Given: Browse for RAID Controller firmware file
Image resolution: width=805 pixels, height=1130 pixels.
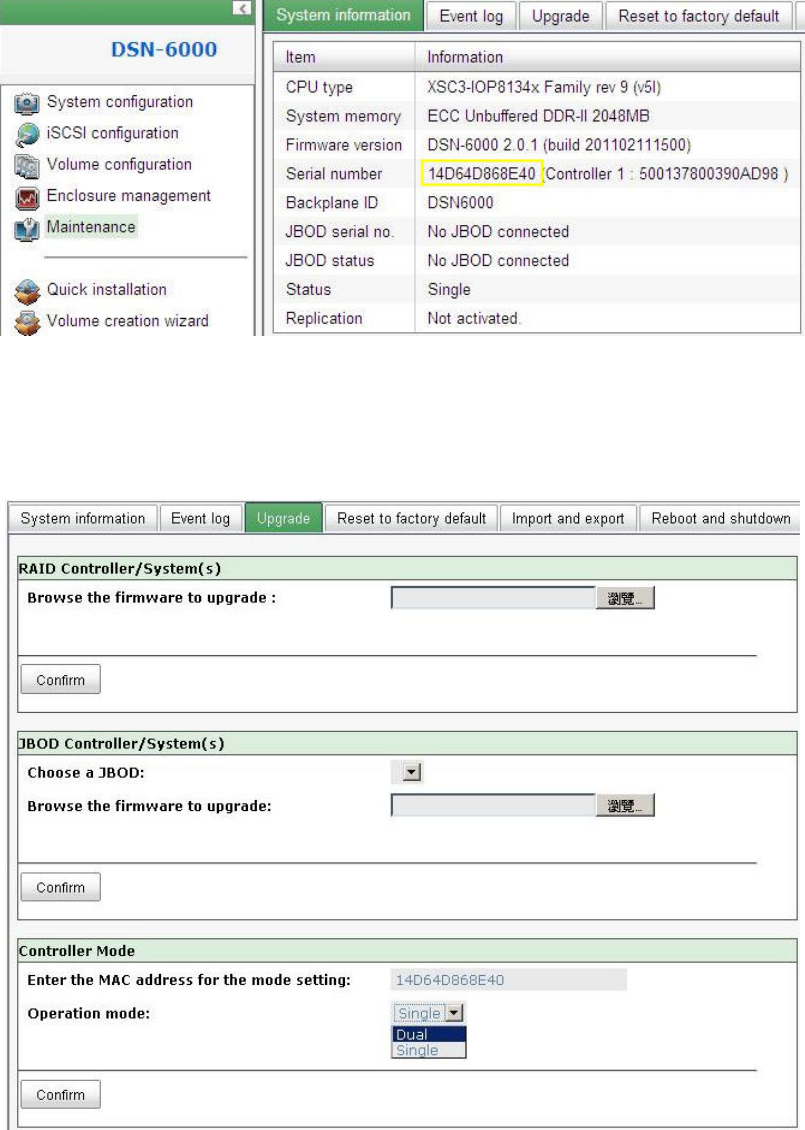Looking at the screenshot, I should 625,598.
